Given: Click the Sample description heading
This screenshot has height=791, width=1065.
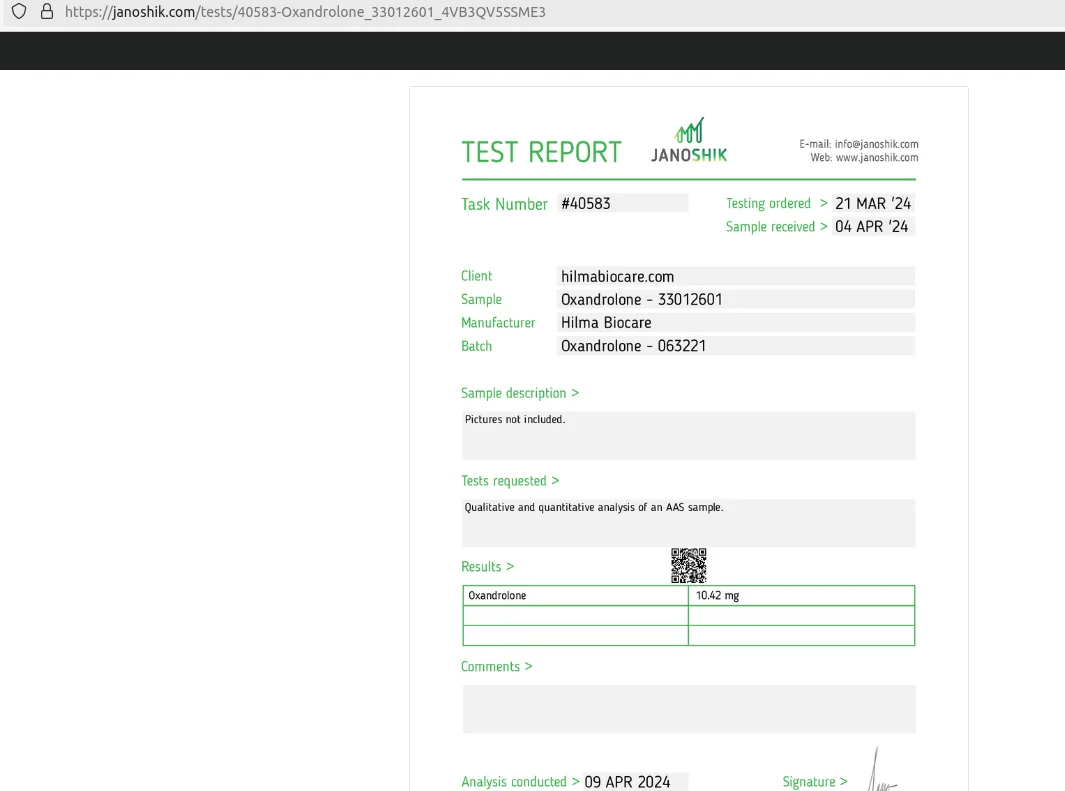Looking at the screenshot, I should 519,393.
